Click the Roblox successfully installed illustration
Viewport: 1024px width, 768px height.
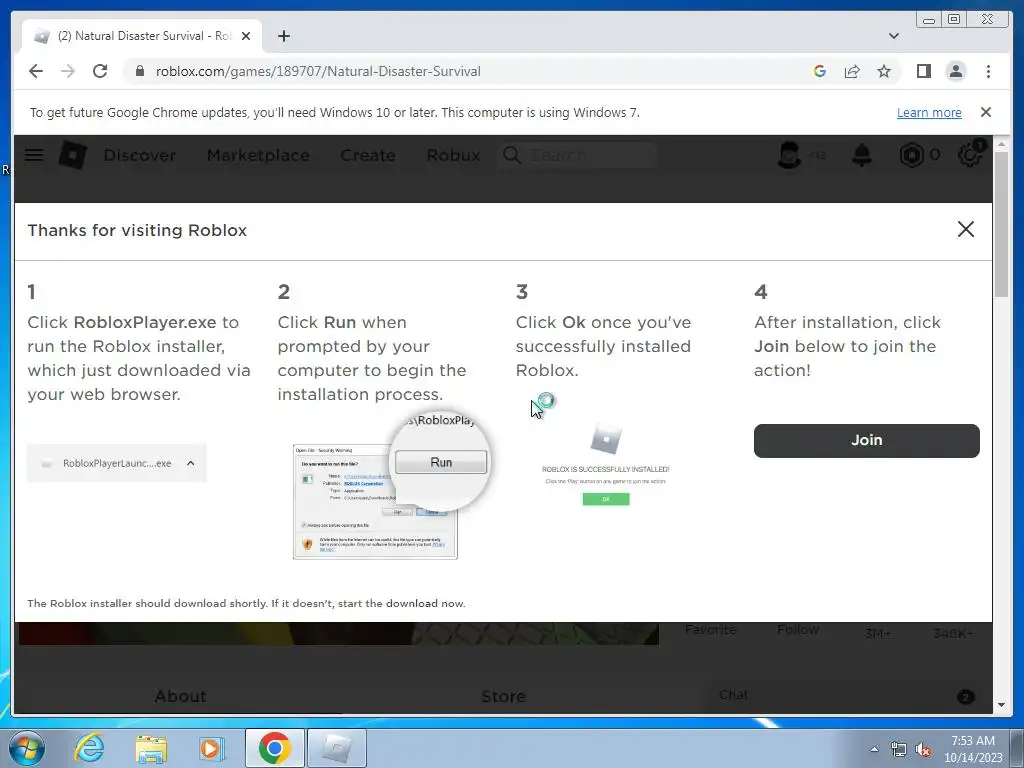tap(605, 465)
